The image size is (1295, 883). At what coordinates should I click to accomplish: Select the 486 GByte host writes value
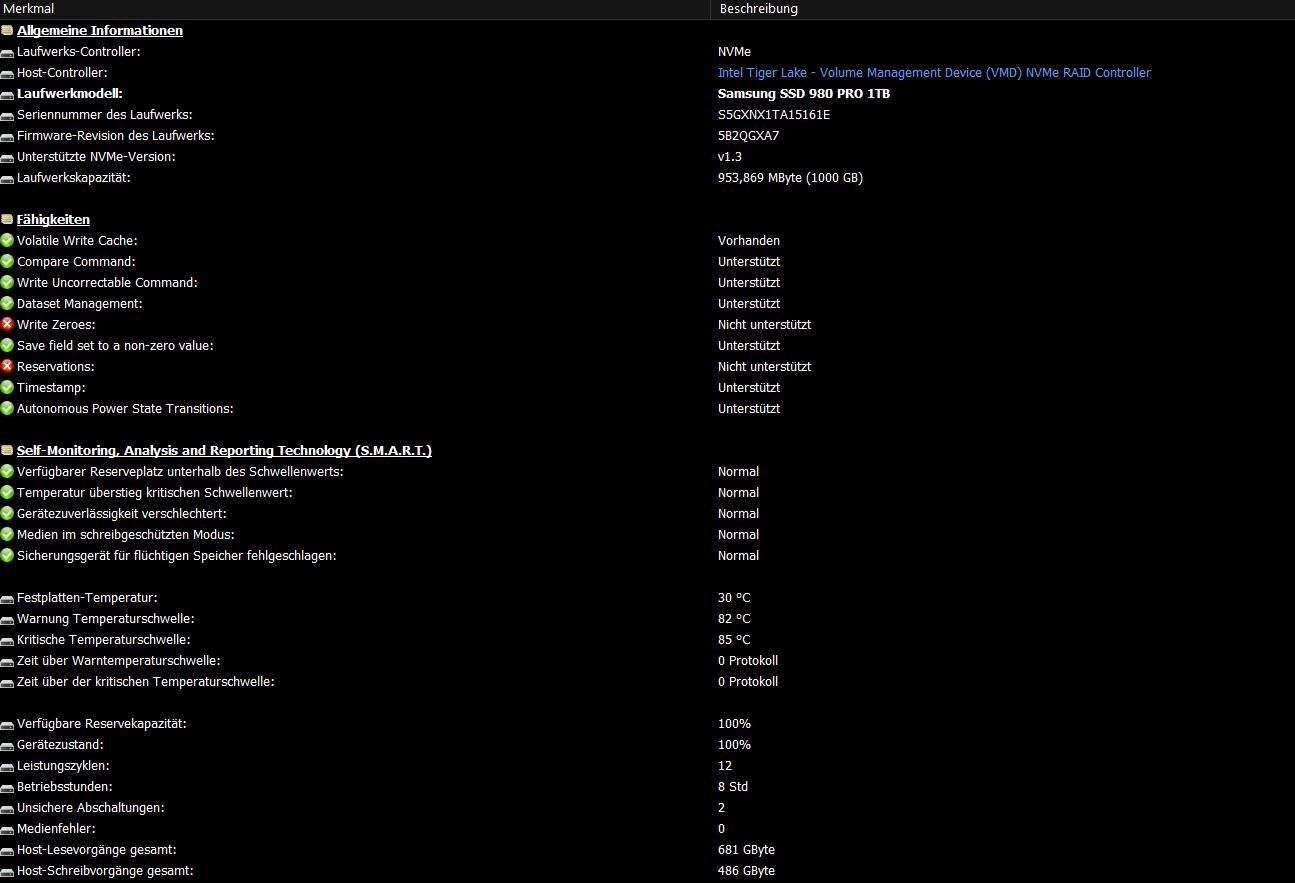click(x=746, y=871)
